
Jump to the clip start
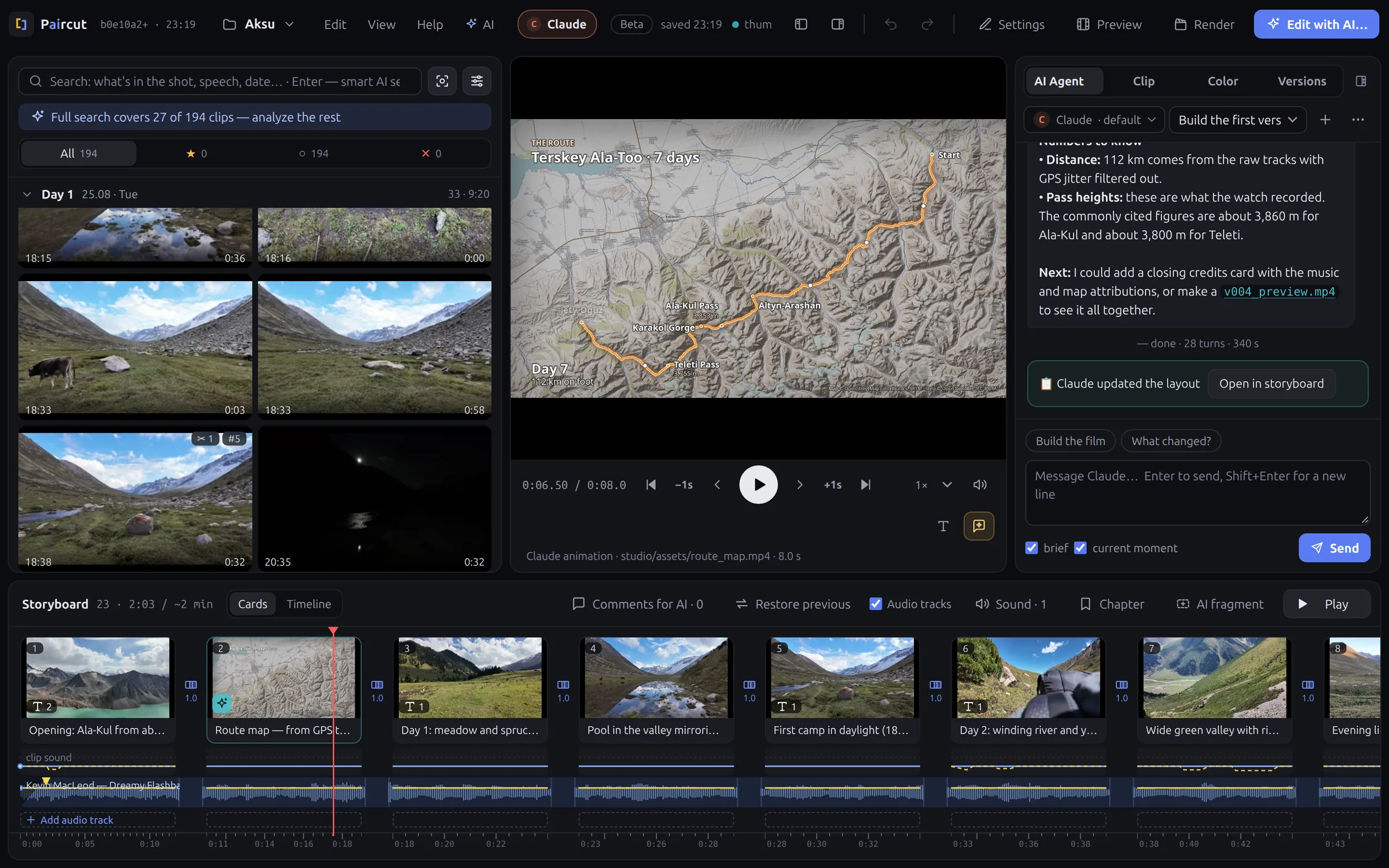[x=651, y=485]
